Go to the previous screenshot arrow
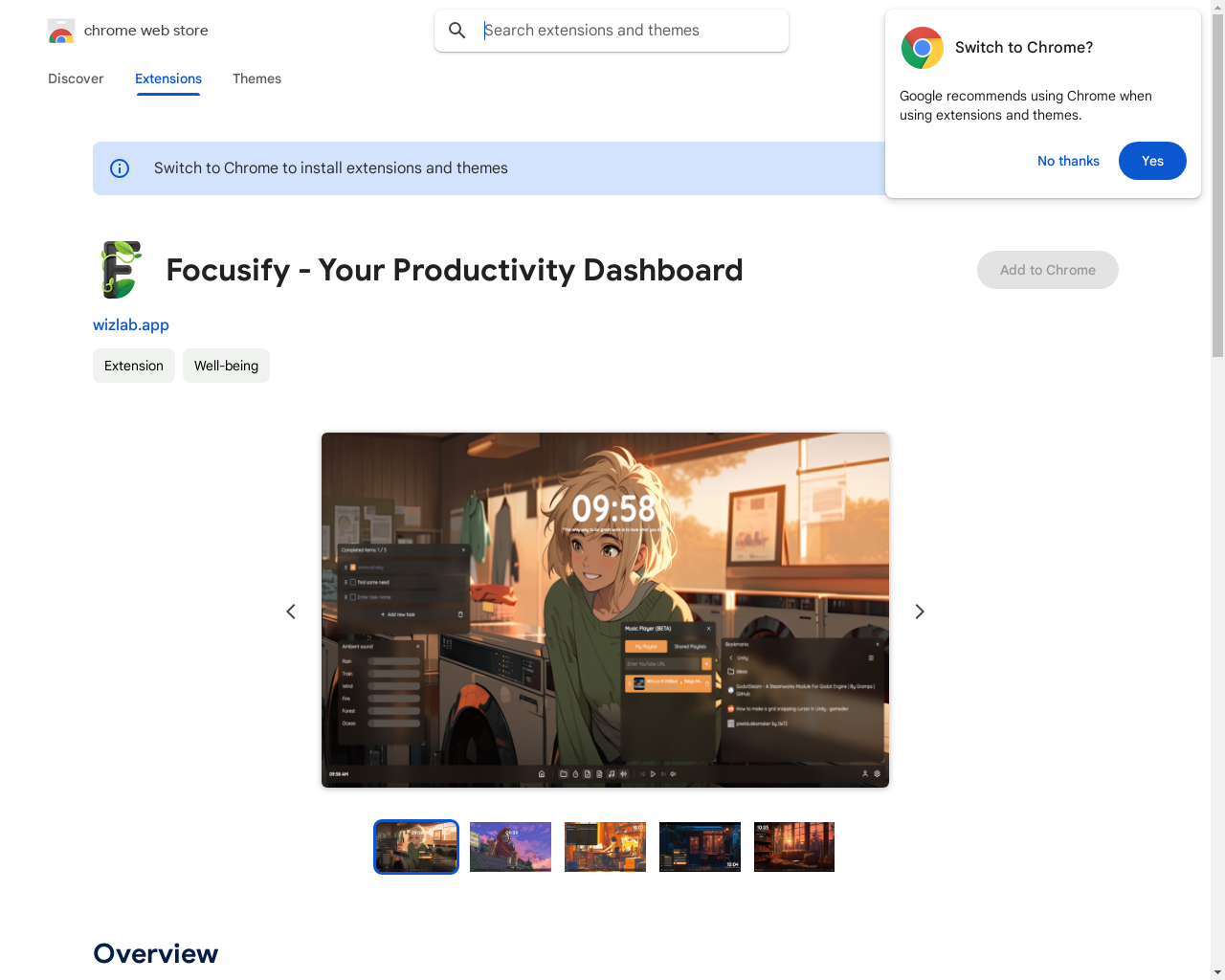 [291, 612]
